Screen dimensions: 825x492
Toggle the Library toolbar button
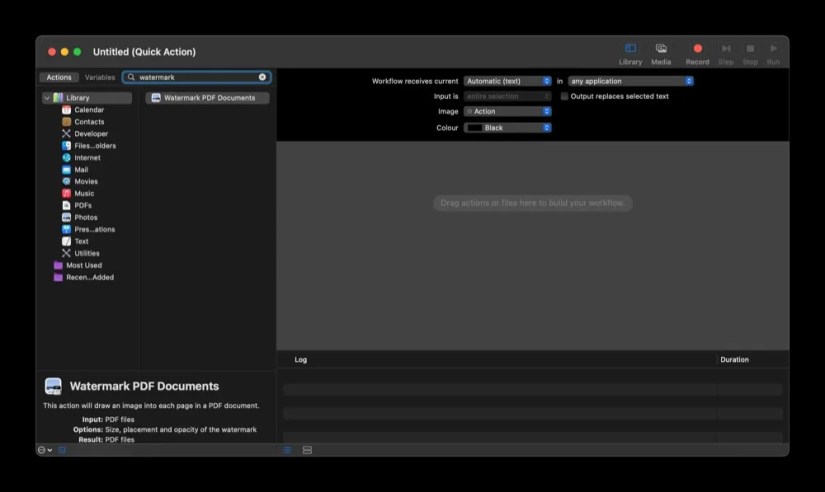pyautogui.click(x=630, y=54)
